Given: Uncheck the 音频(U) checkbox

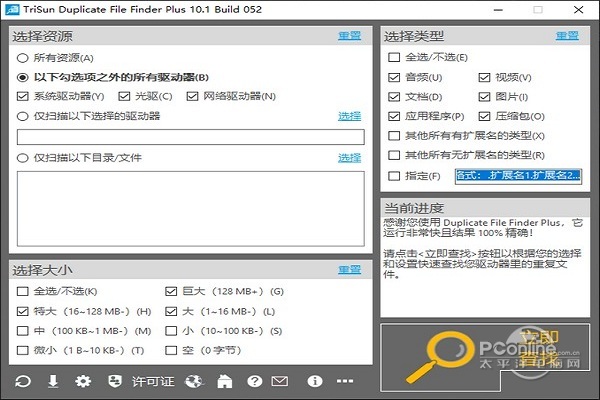Looking at the screenshot, I should click(394, 77).
